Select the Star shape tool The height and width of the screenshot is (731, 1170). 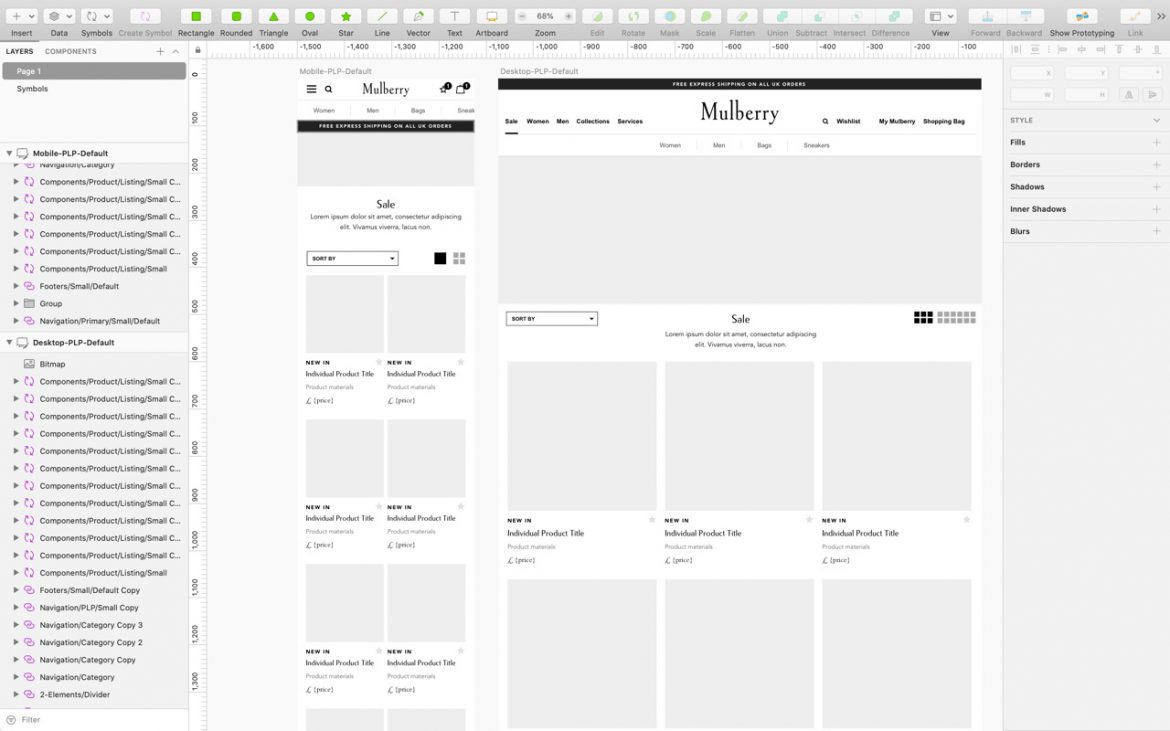345,16
